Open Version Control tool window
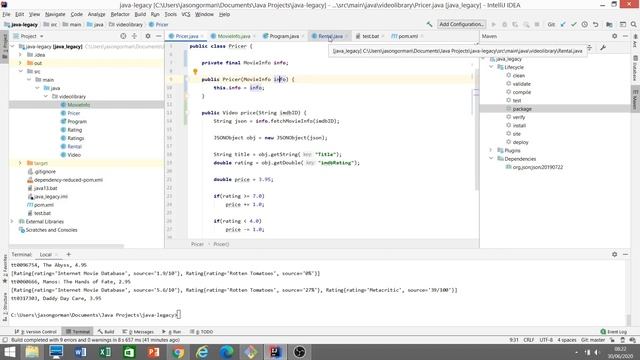The width and height of the screenshot is (640, 360). click(36, 331)
